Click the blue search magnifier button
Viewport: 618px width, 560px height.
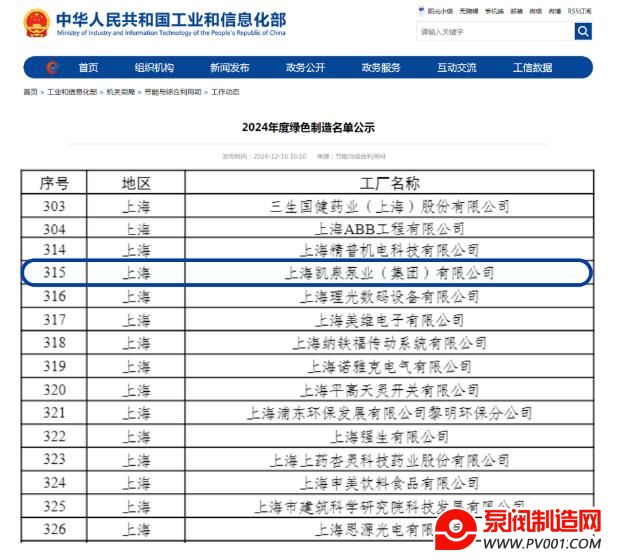point(583,31)
